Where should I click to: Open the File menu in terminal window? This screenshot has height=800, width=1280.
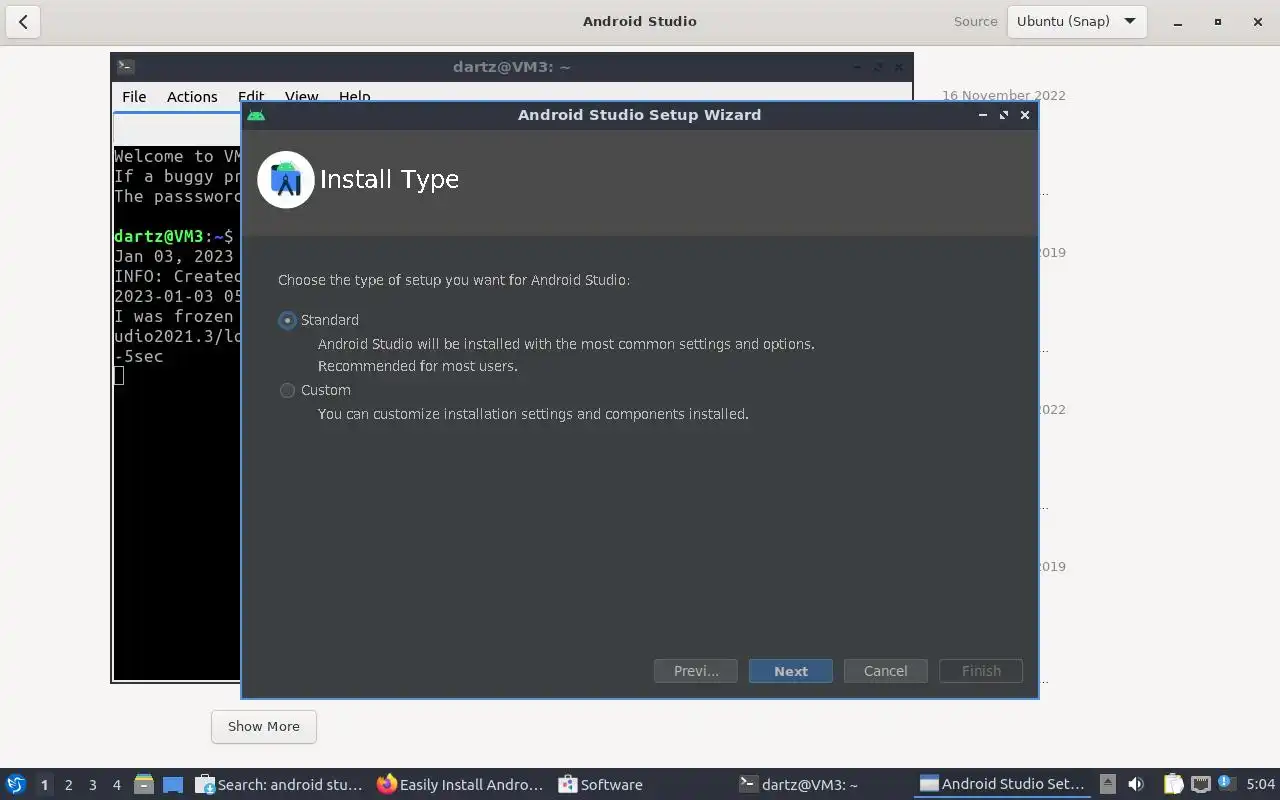coord(134,96)
